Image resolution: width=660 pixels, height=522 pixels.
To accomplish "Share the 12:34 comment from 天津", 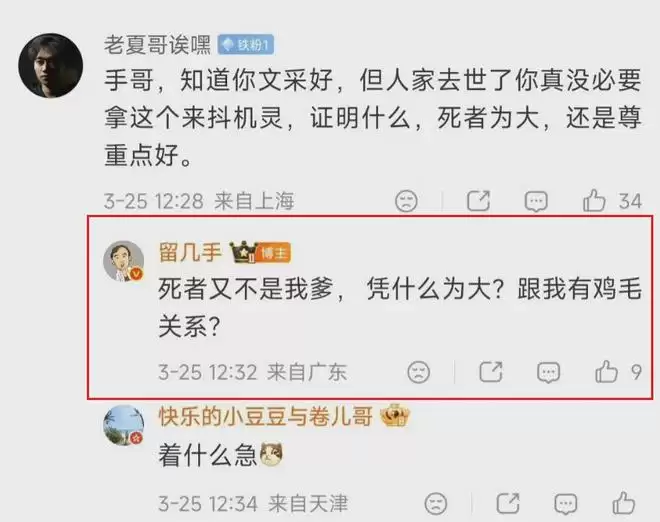I will coord(508,503).
